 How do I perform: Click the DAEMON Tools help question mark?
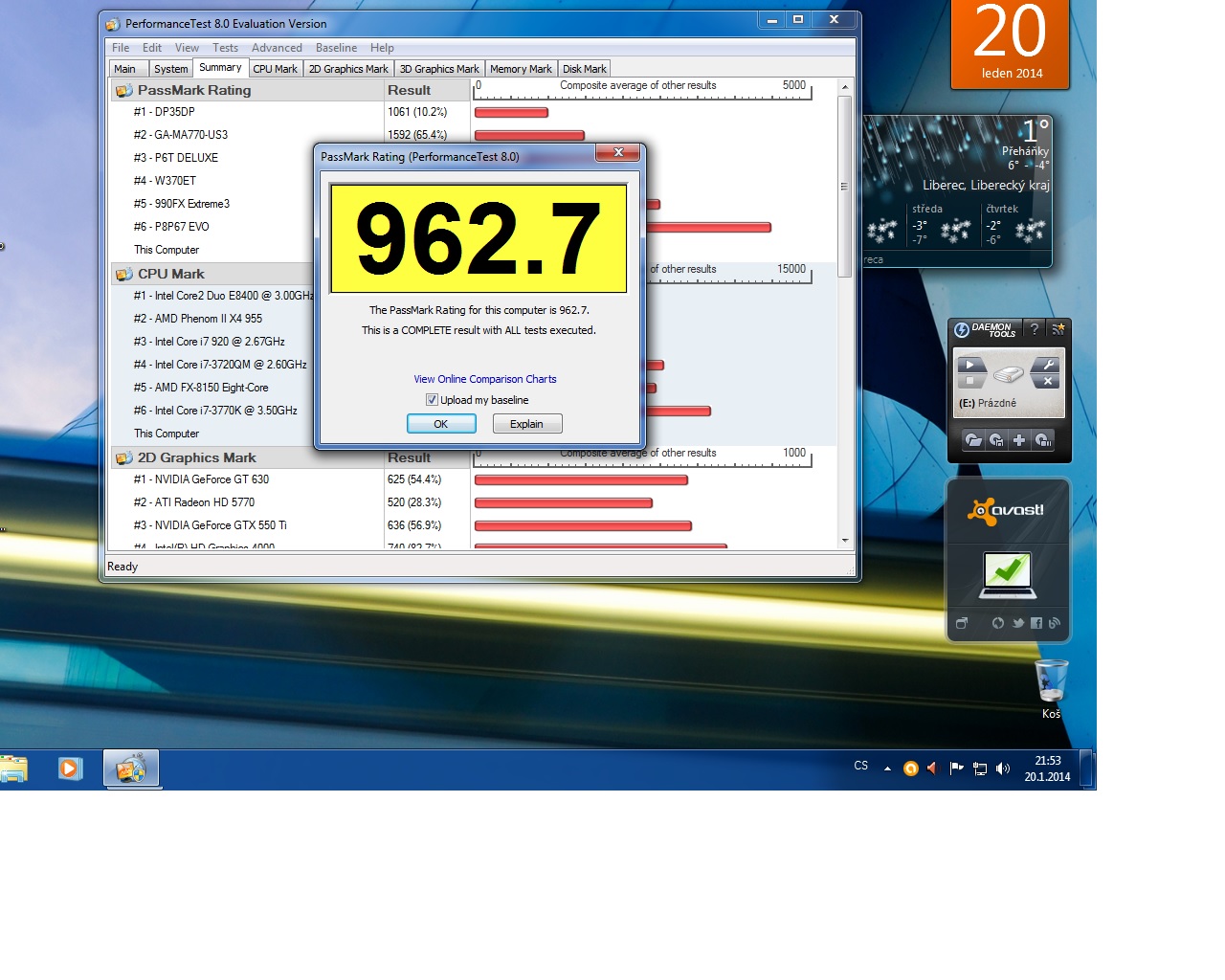tap(1034, 329)
